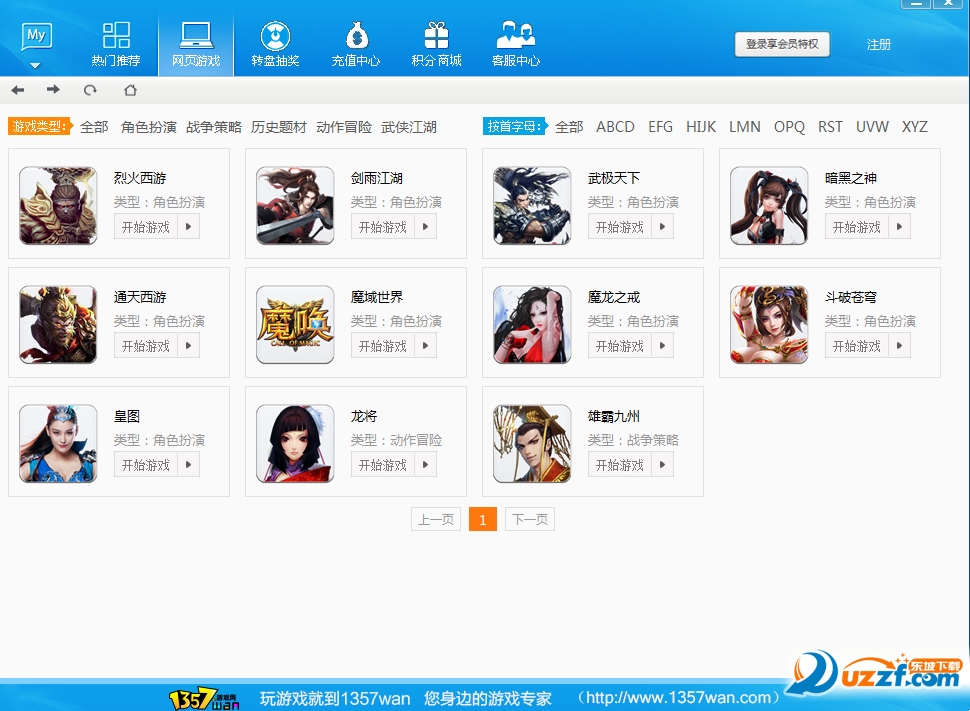The width and height of the screenshot is (970, 711).
Task: Open 转盘抽奖 lottery section
Action: point(275,44)
